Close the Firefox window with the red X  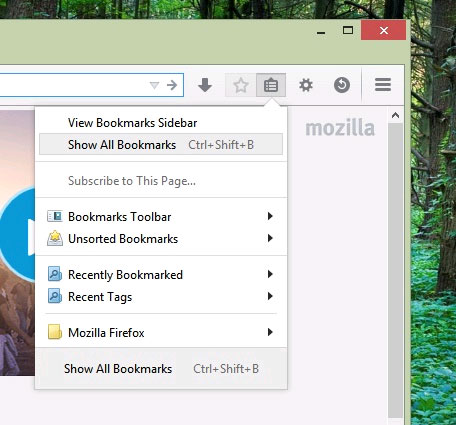(384, 30)
